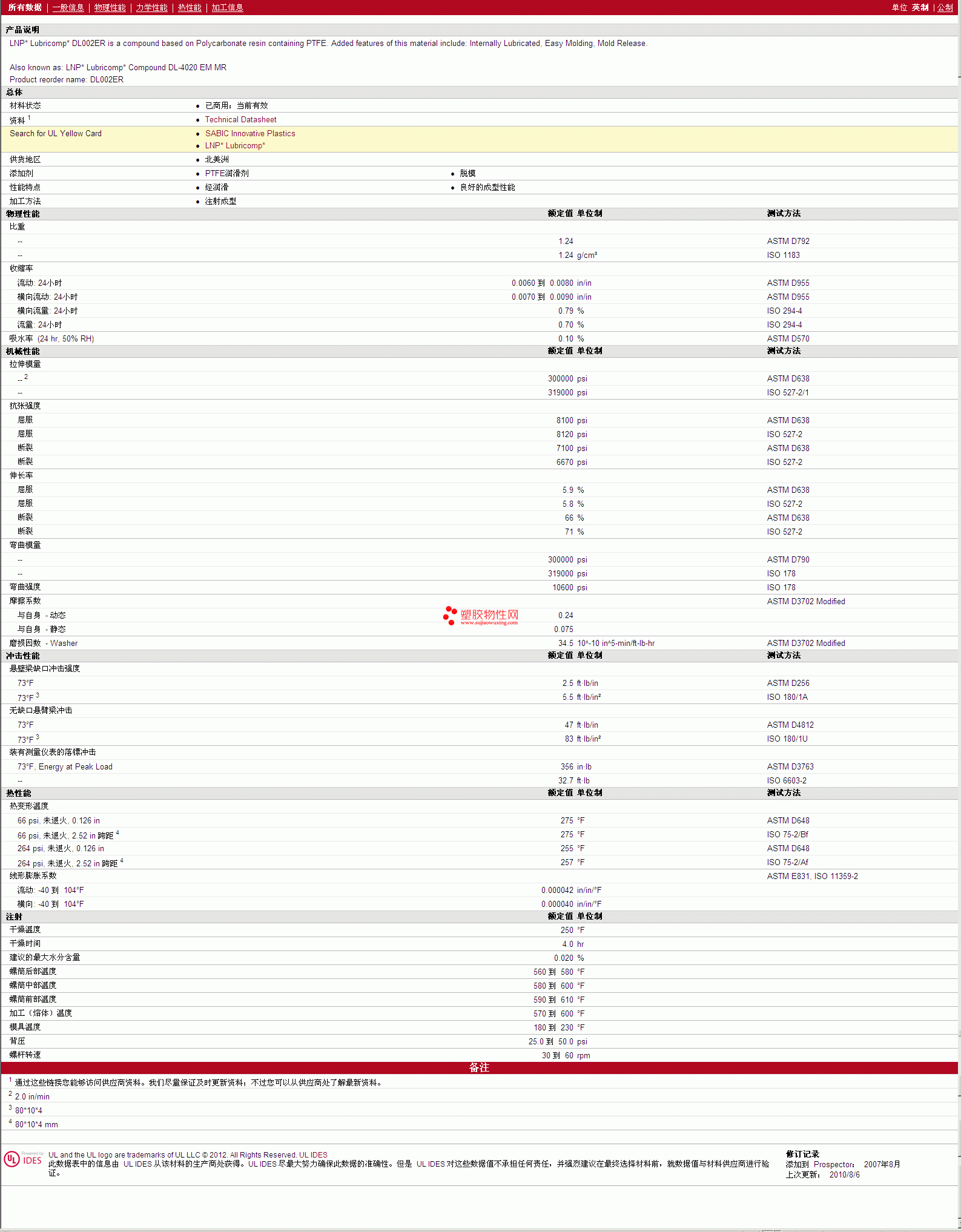Screen dimensions: 961x1232
Task: Click the 修订记录 revision heading
Action: coord(802,1154)
